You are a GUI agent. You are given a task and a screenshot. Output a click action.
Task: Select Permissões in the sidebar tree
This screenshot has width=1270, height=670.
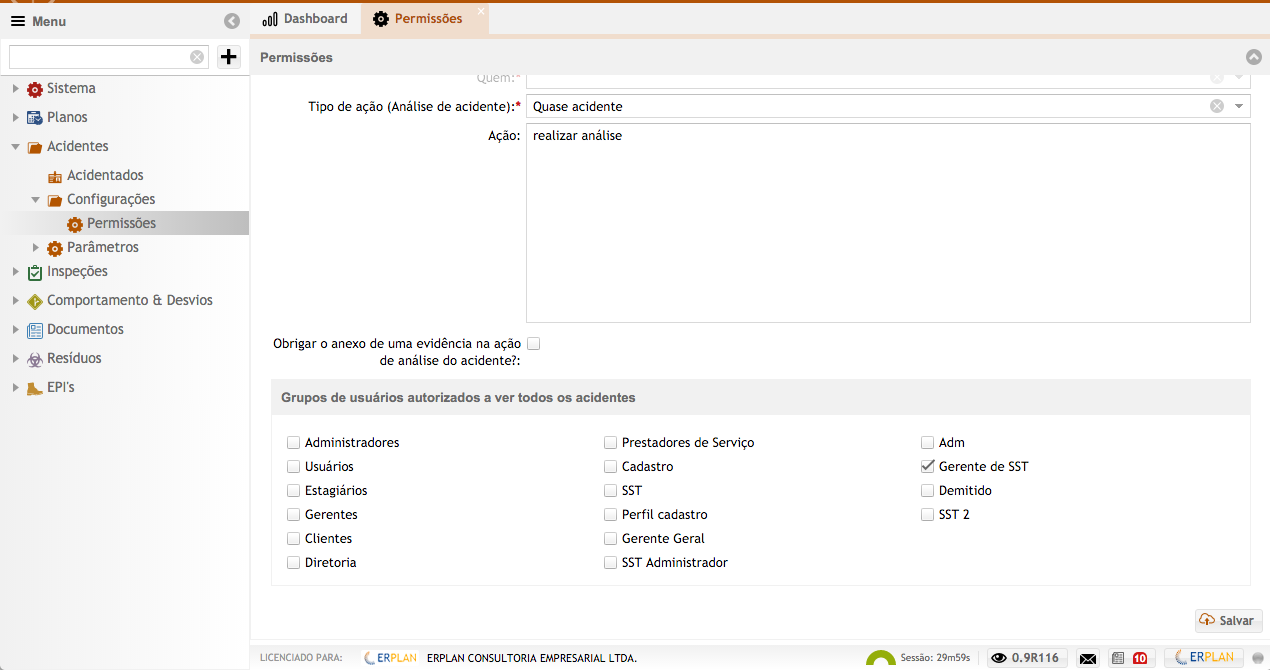(121, 224)
